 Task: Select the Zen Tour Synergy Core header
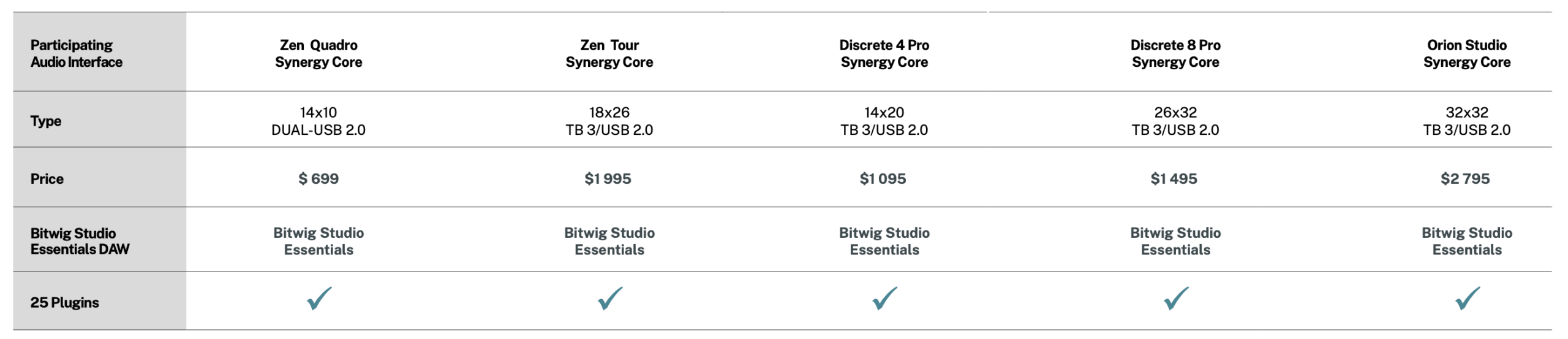pos(609,53)
